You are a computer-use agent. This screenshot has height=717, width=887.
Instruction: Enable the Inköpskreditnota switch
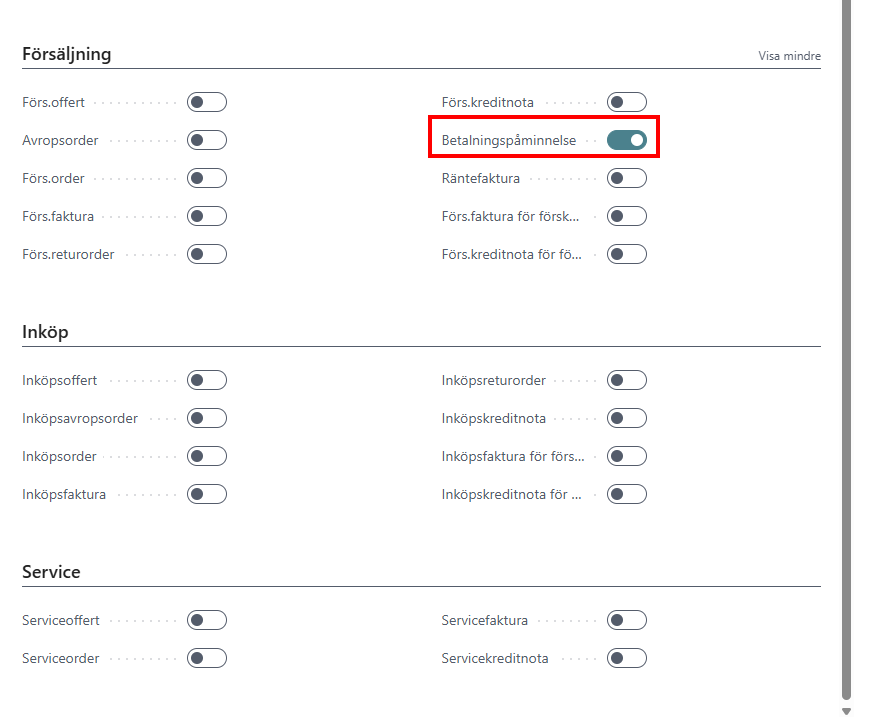tap(627, 418)
